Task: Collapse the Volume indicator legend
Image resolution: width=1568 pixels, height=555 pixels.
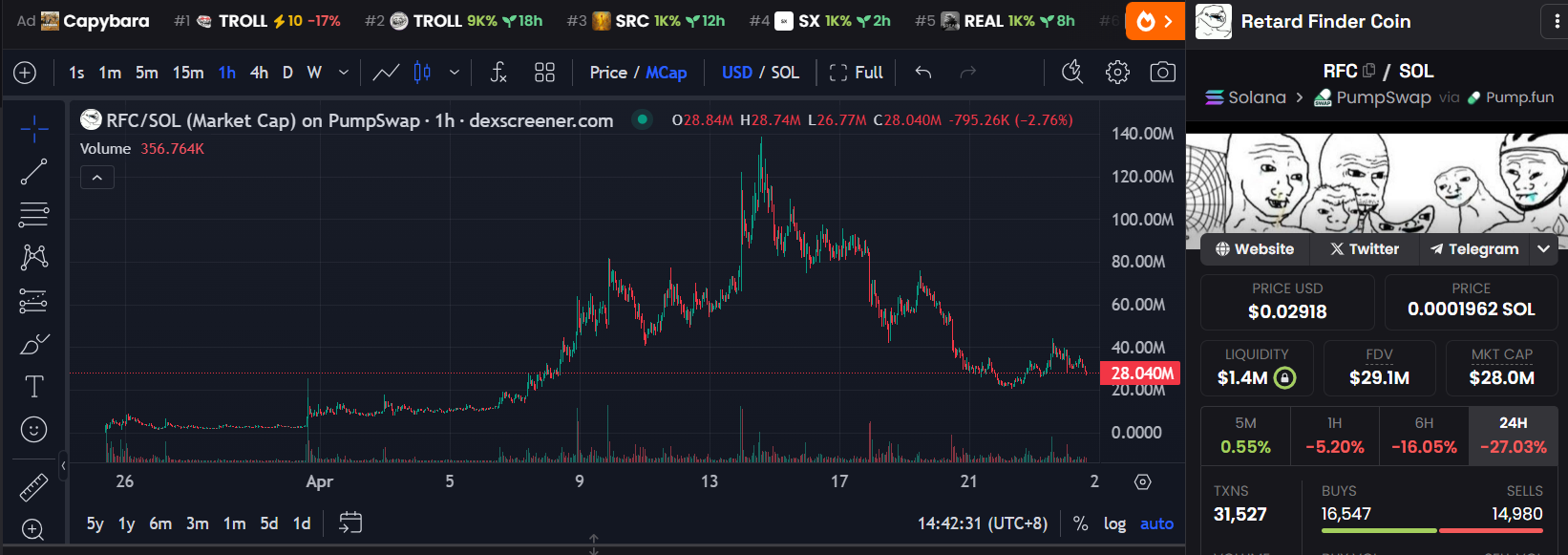Action: point(97,178)
